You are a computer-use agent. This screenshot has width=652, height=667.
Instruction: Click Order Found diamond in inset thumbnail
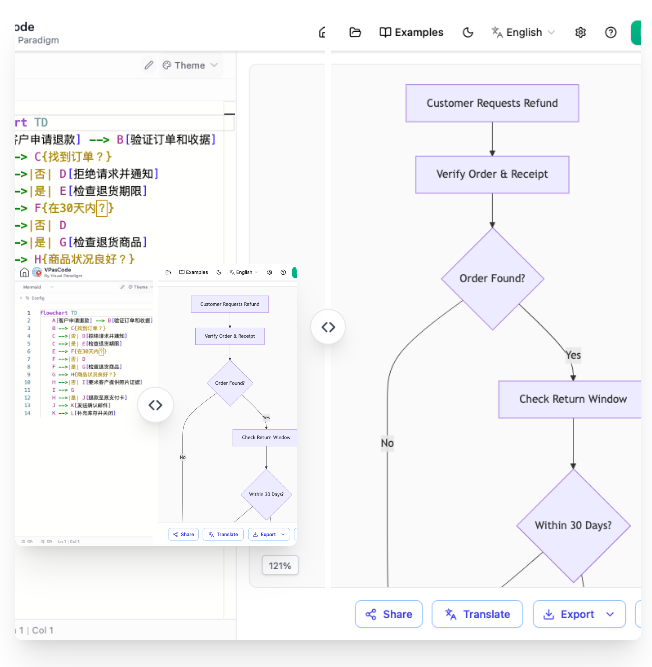pos(230,383)
